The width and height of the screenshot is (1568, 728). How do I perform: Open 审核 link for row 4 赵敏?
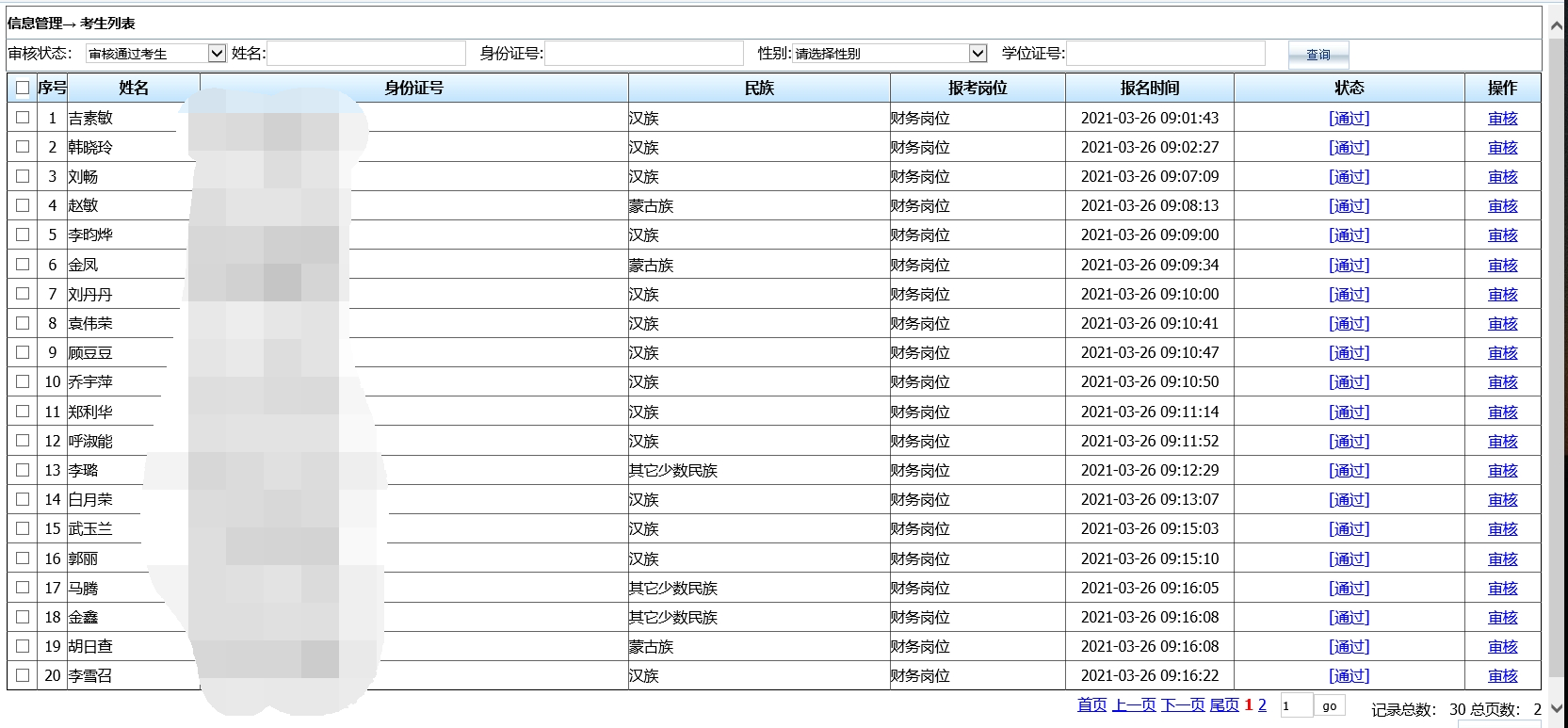point(1502,205)
